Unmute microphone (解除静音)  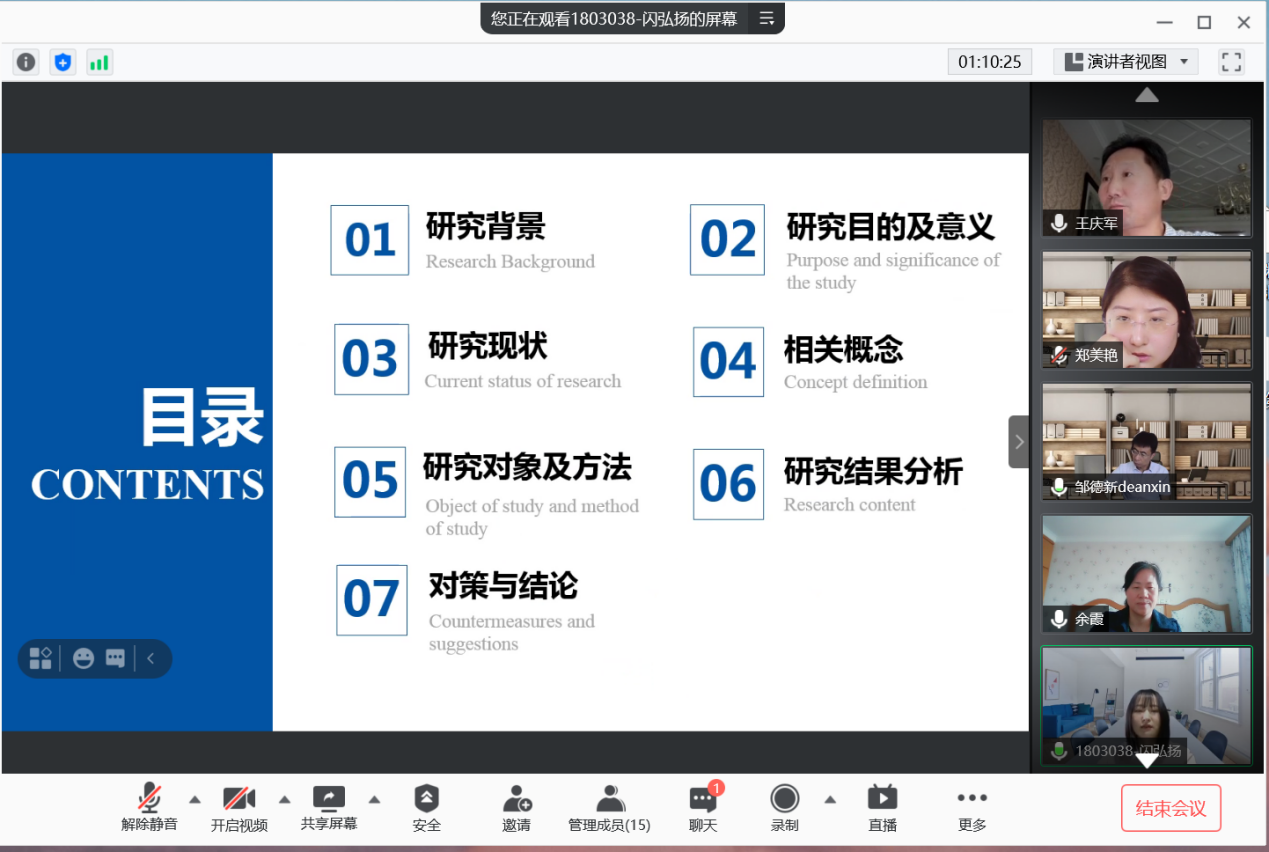pyautogui.click(x=149, y=807)
